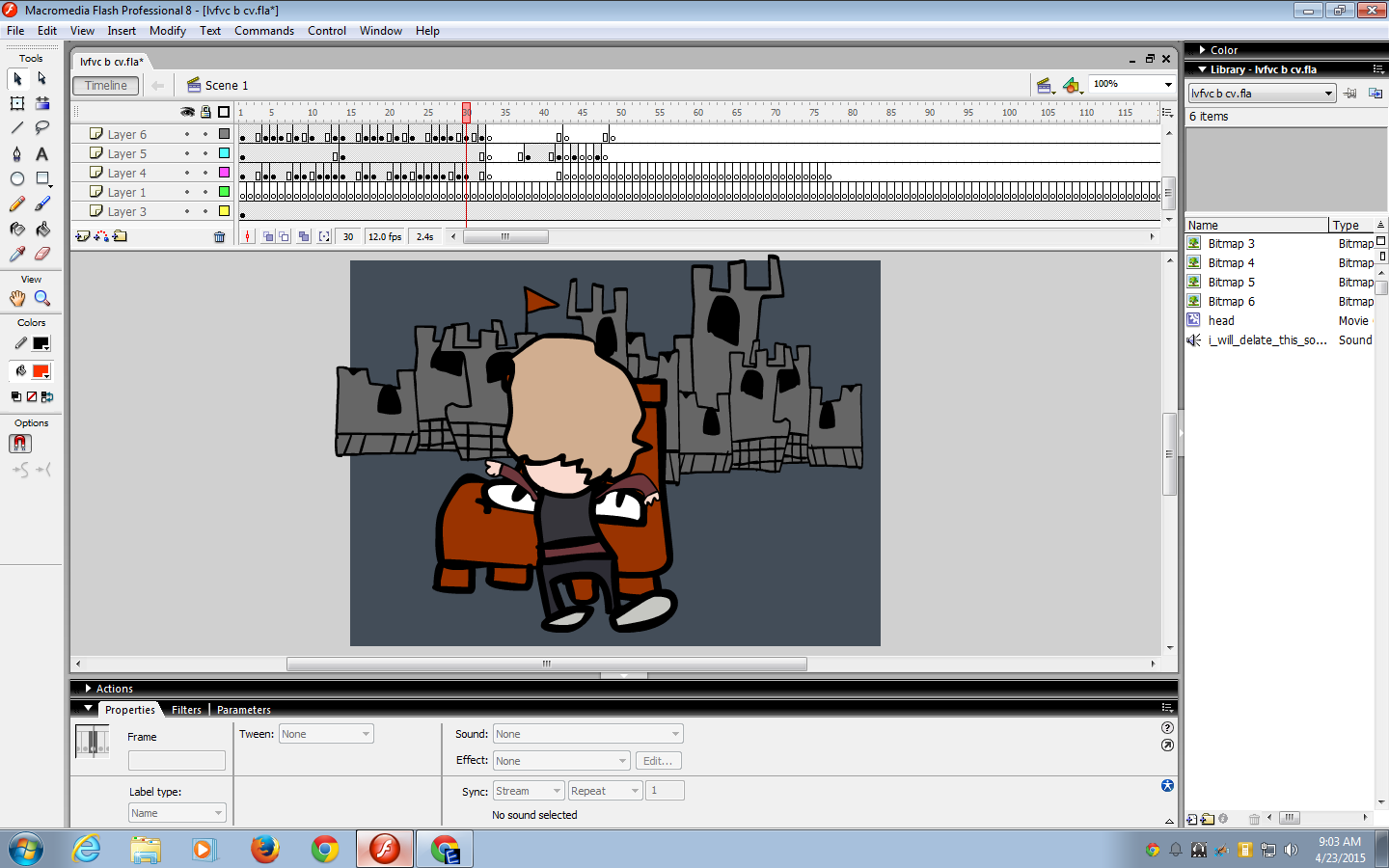Viewport: 1389px width, 868px height.
Task: Select the Hand tool
Action: click(17, 298)
